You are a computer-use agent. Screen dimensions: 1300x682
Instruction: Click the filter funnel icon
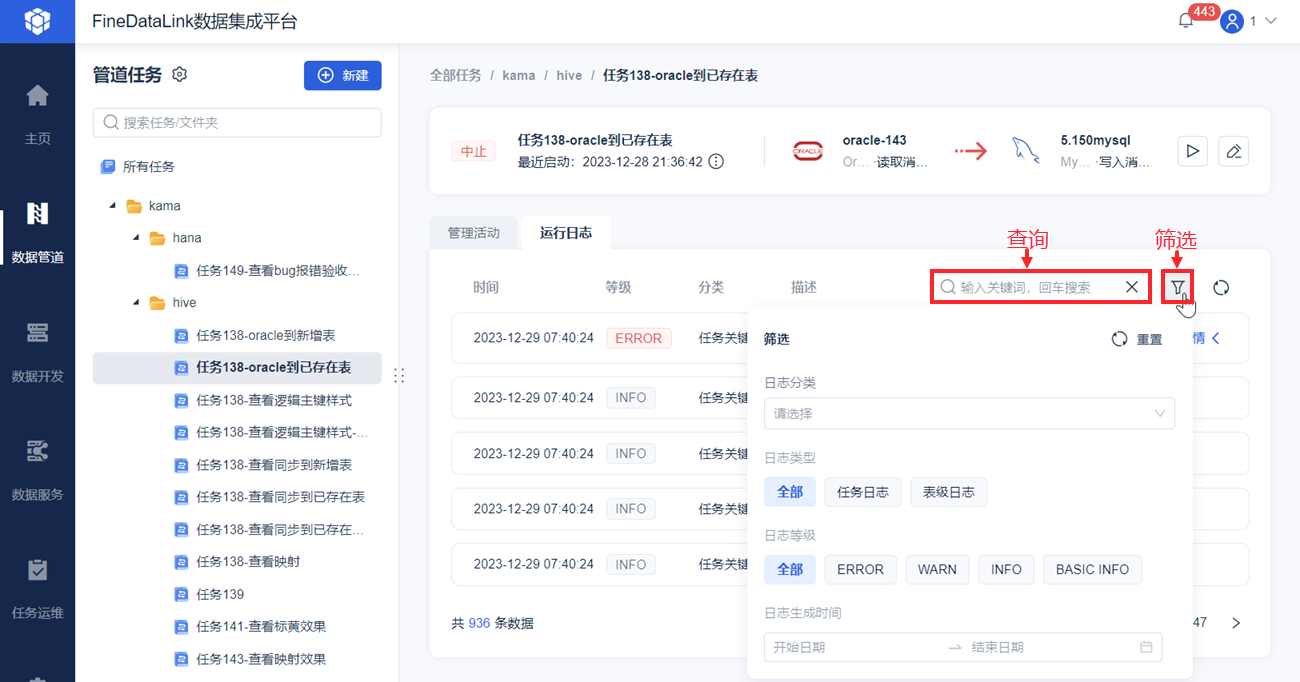1178,287
